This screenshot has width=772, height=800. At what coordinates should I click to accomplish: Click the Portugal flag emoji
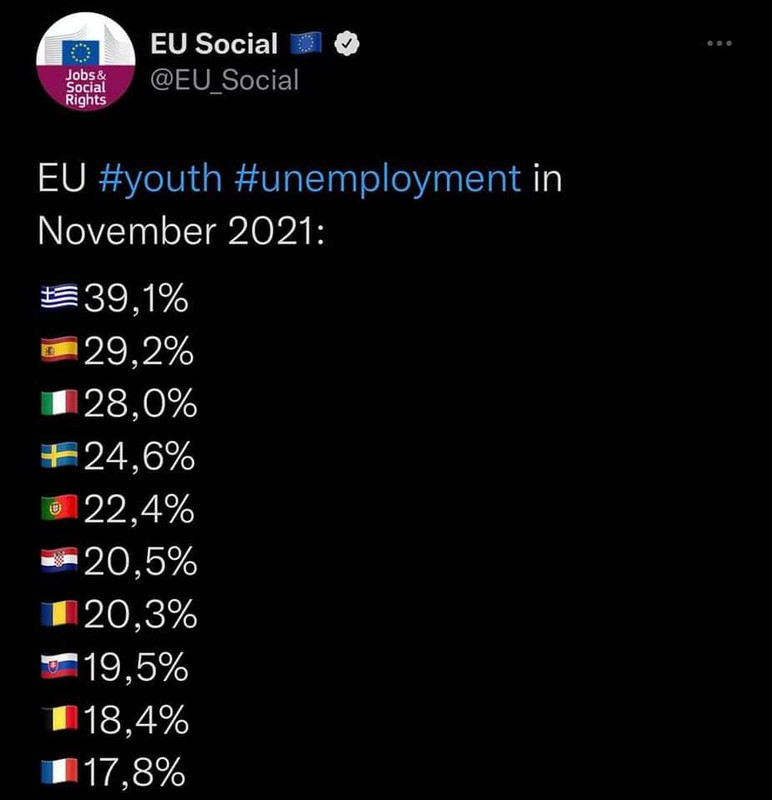pyautogui.click(x=60, y=510)
